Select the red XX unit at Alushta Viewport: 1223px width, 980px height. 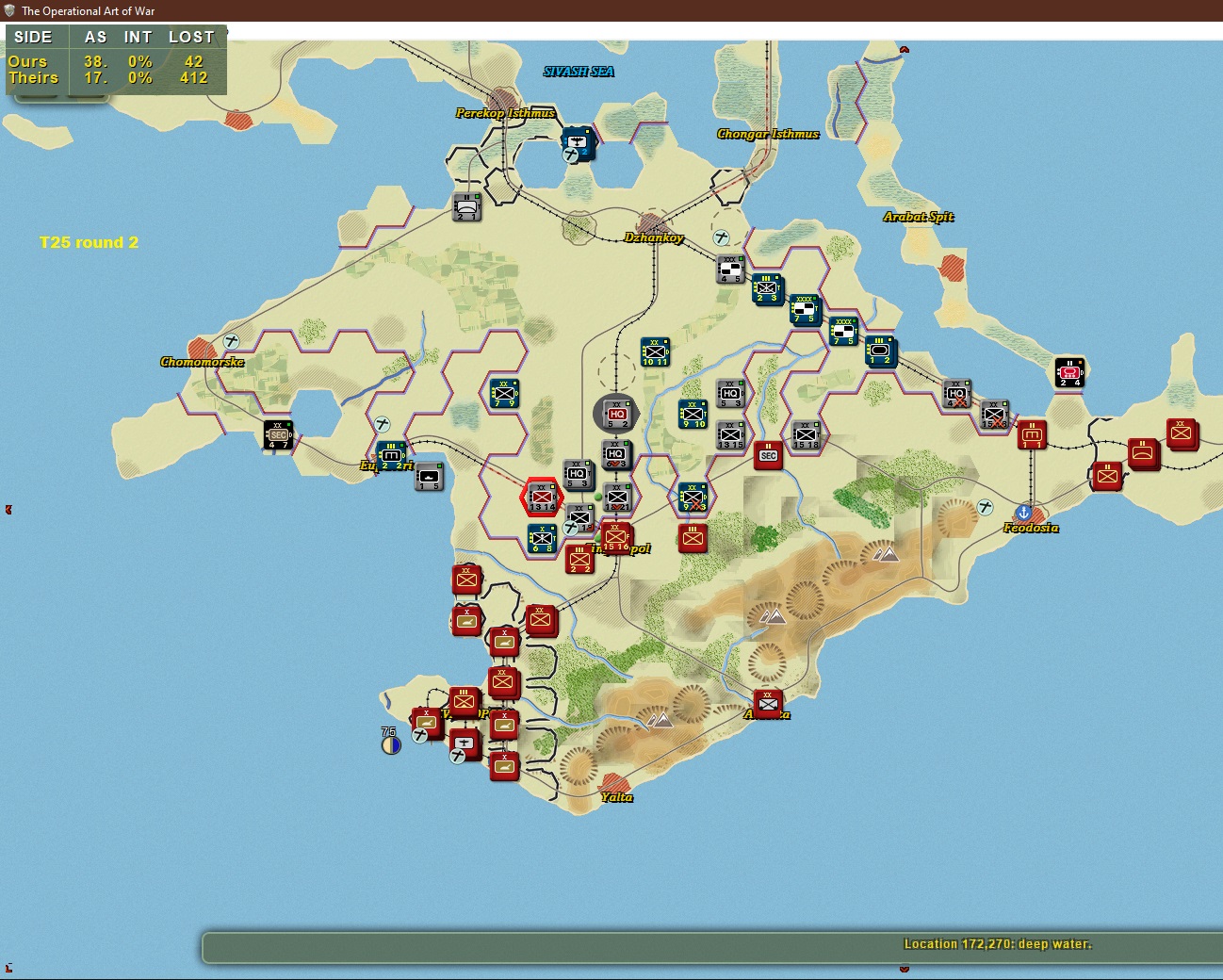[x=768, y=704]
